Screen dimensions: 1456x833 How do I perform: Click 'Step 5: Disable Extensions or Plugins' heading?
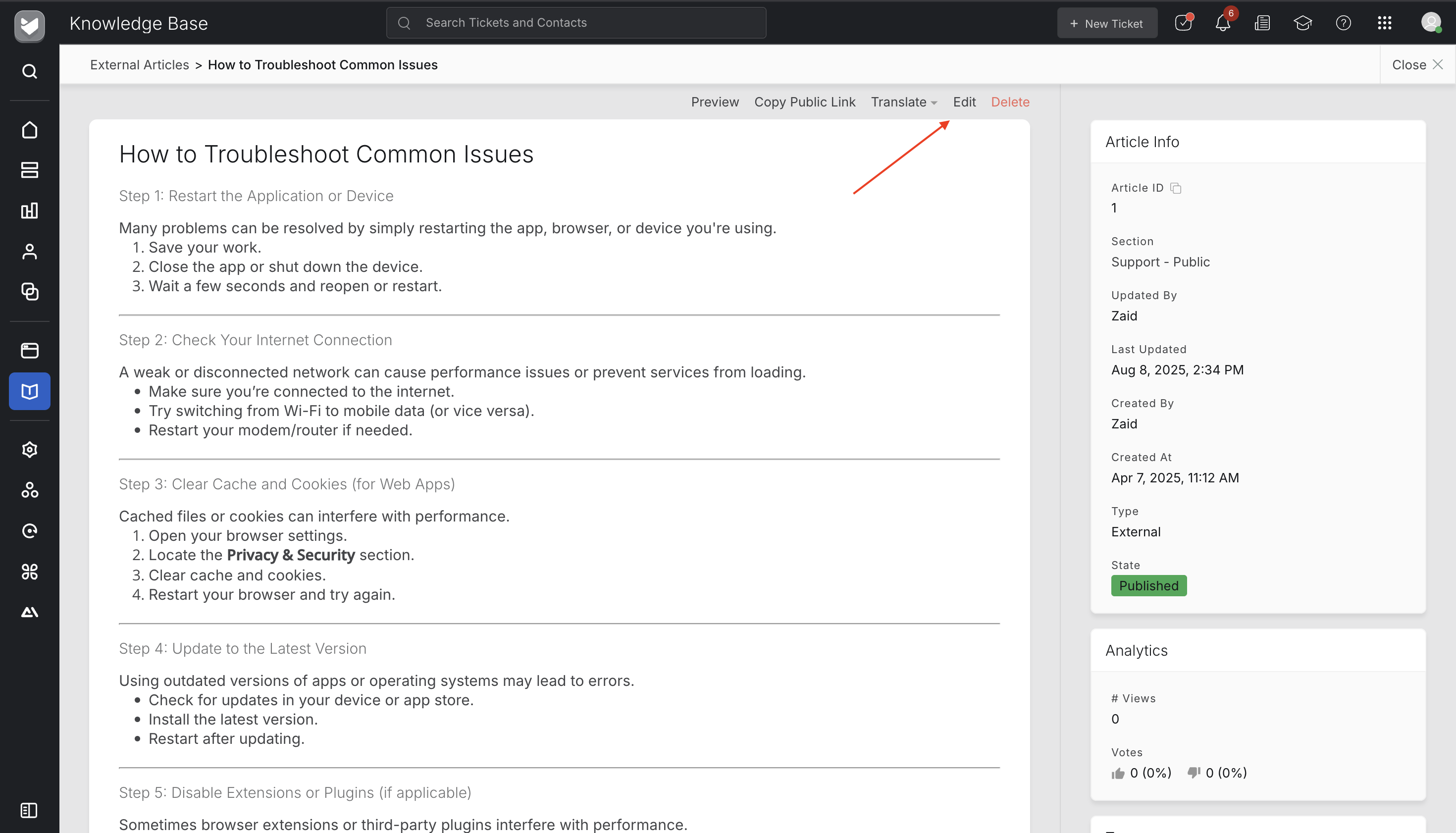click(x=295, y=792)
